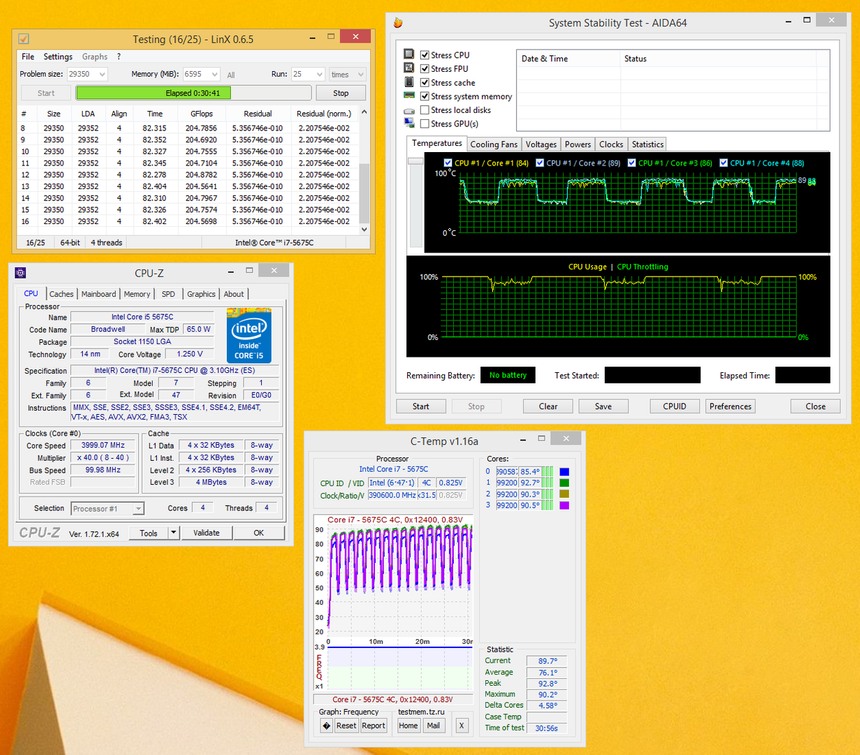Click the memory module icon beside Stress system memory
Image resolution: width=860 pixels, height=755 pixels.
408,95
